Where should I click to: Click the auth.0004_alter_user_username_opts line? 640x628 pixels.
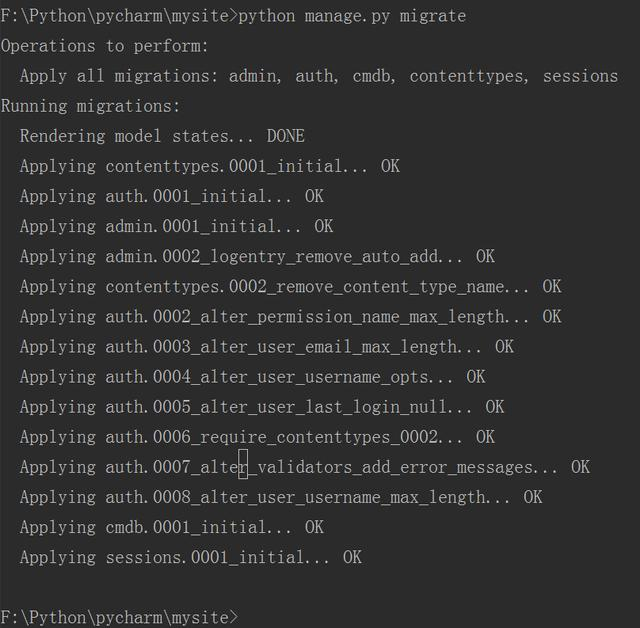[252, 377]
